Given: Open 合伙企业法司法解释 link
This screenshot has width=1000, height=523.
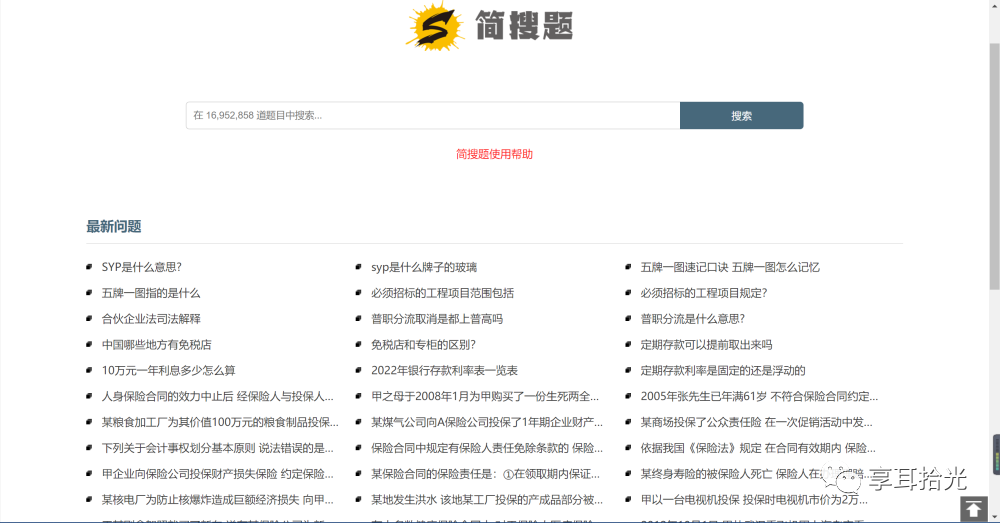Looking at the screenshot, I should click(x=151, y=319).
